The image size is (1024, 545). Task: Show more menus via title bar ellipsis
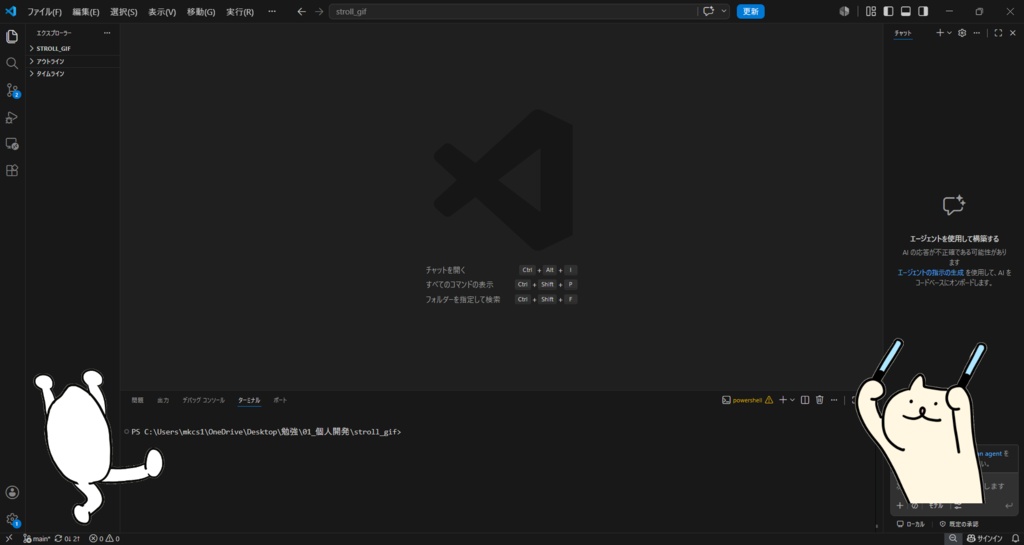coord(272,12)
